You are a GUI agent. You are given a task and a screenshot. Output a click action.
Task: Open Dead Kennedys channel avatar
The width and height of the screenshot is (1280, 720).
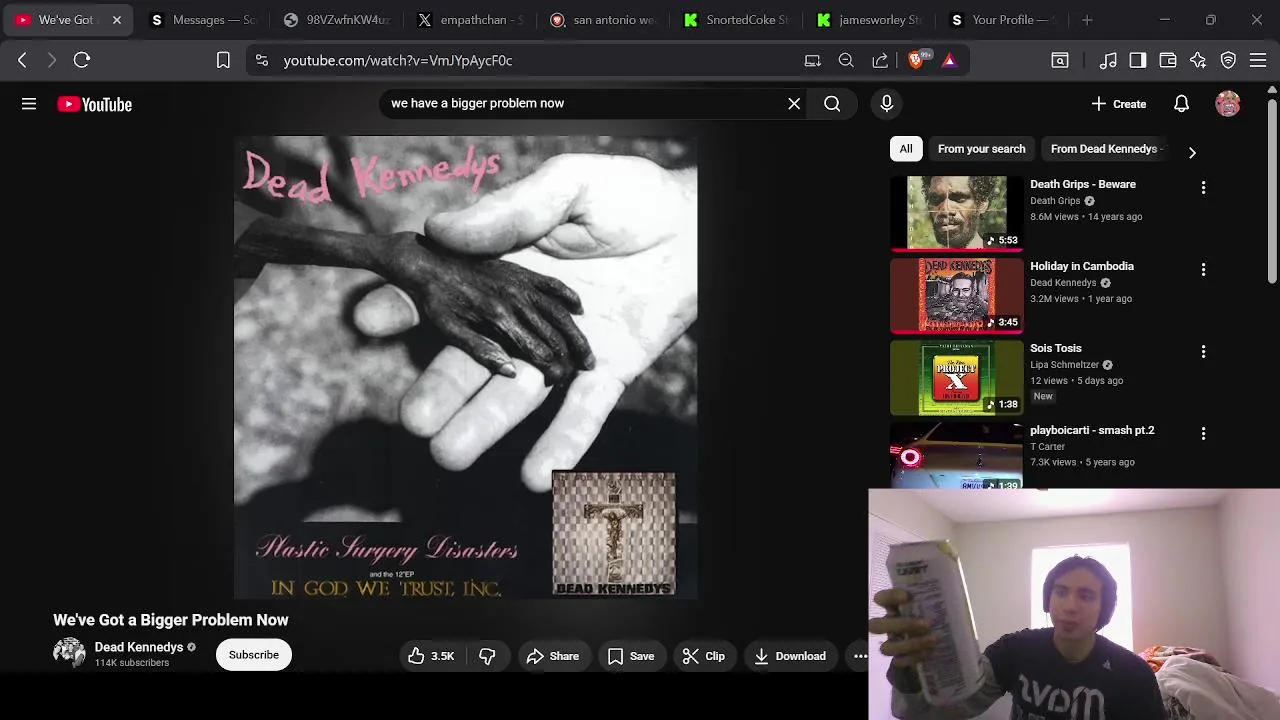[x=69, y=654]
